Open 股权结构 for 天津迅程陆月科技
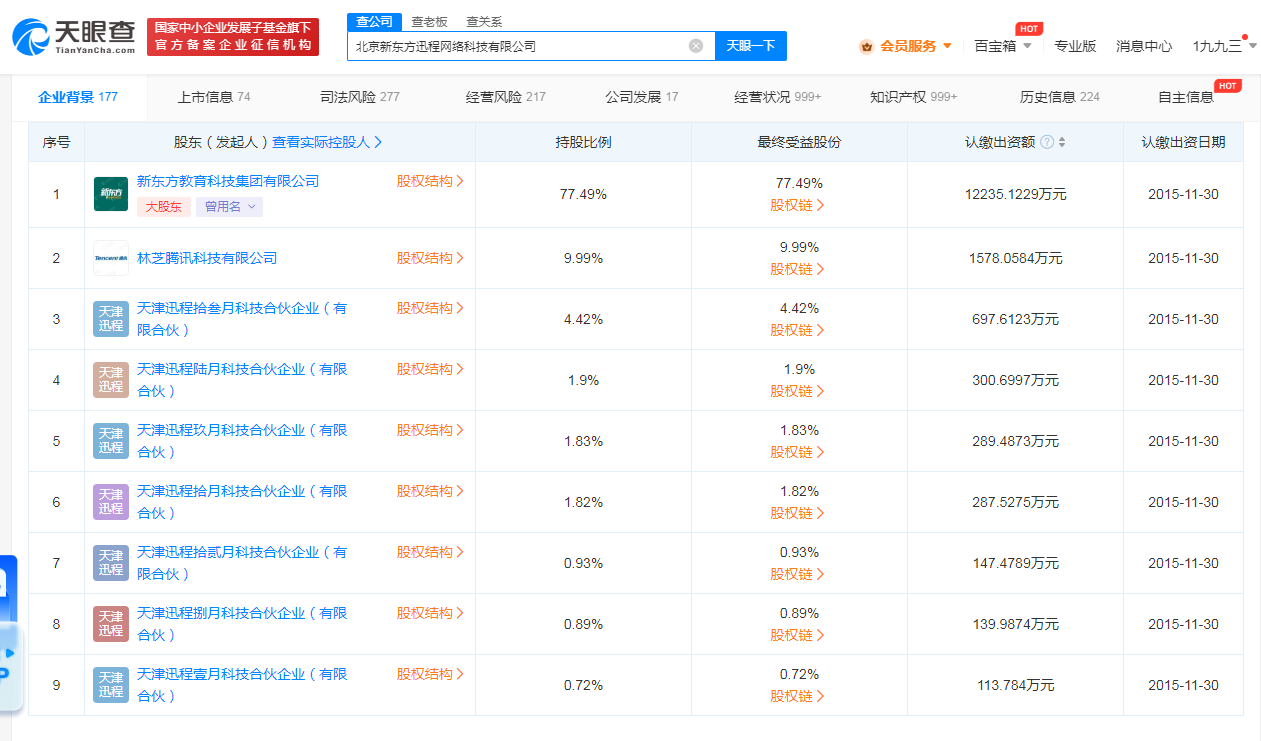Viewport: 1261px width, 741px height. pyautogui.click(x=430, y=369)
